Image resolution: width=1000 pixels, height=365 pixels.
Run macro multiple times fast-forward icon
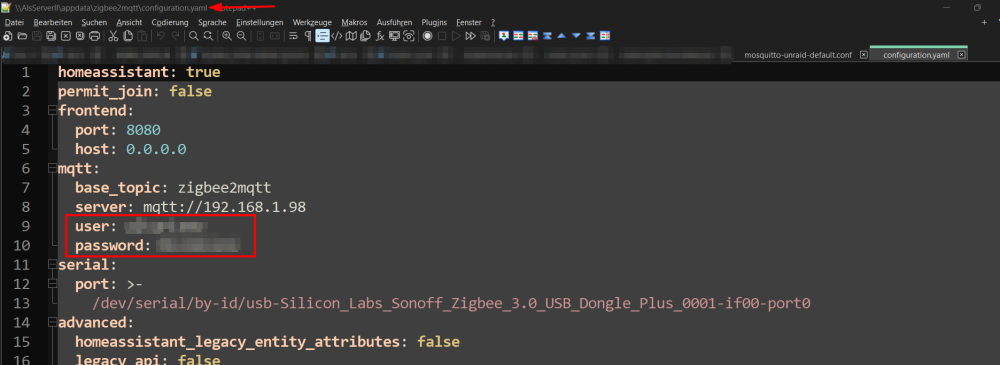(471, 36)
